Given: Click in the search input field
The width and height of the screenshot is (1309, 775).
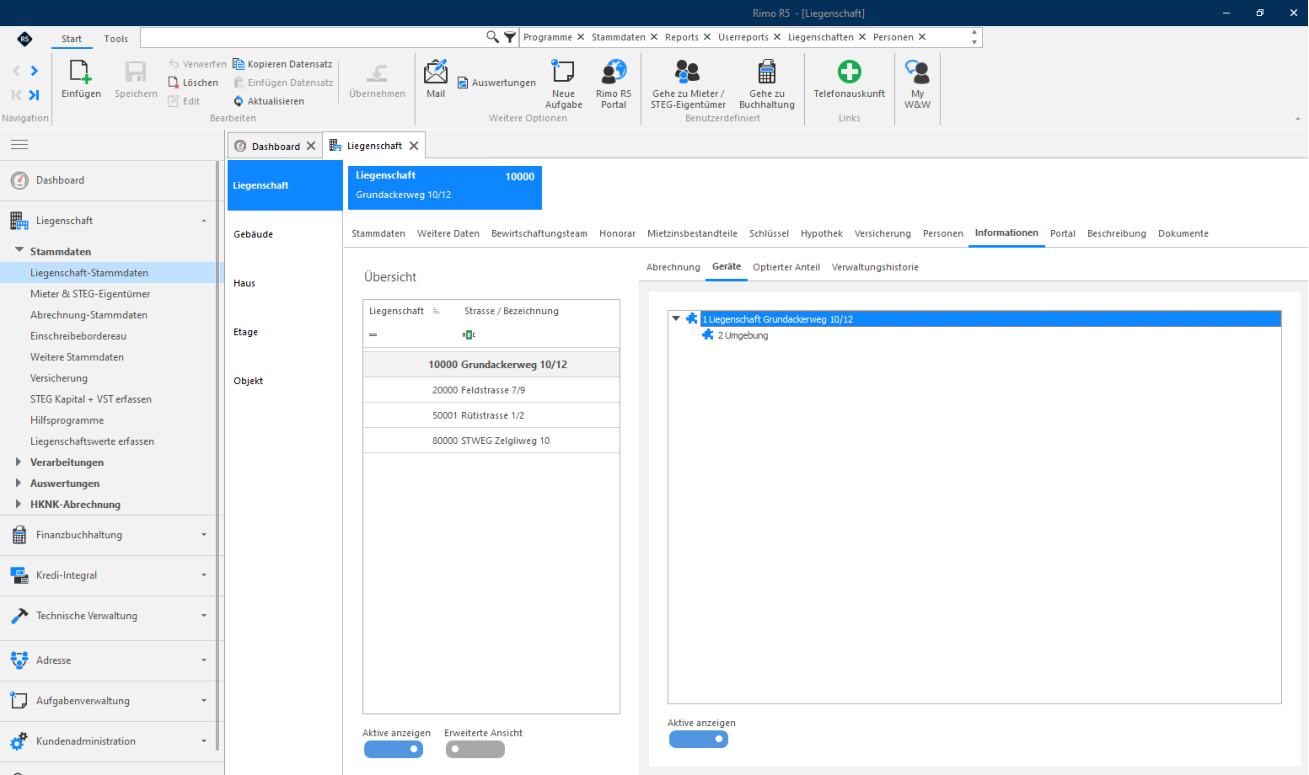Looking at the screenshot, I should click(312, 37).
